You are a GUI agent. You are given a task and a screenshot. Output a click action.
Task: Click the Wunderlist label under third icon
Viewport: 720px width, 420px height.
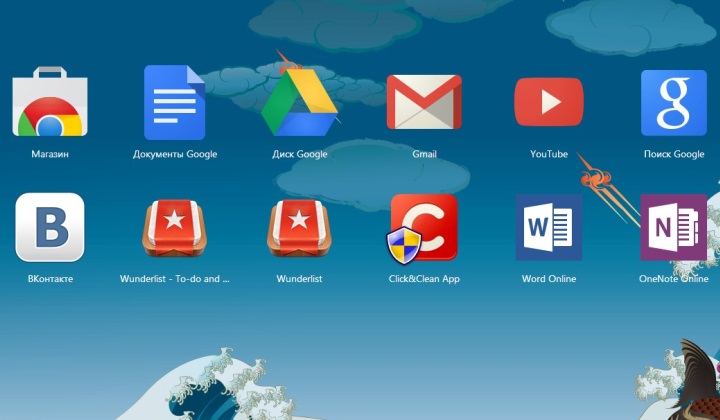coord(299,279)
